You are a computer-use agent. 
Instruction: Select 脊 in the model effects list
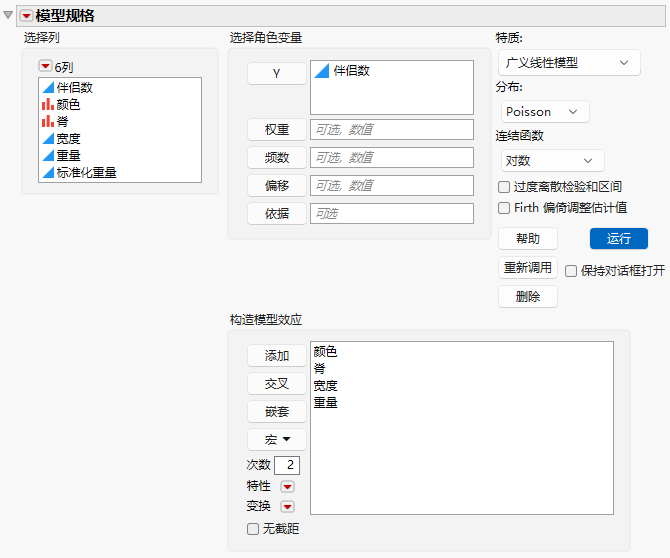pos(319,368)
